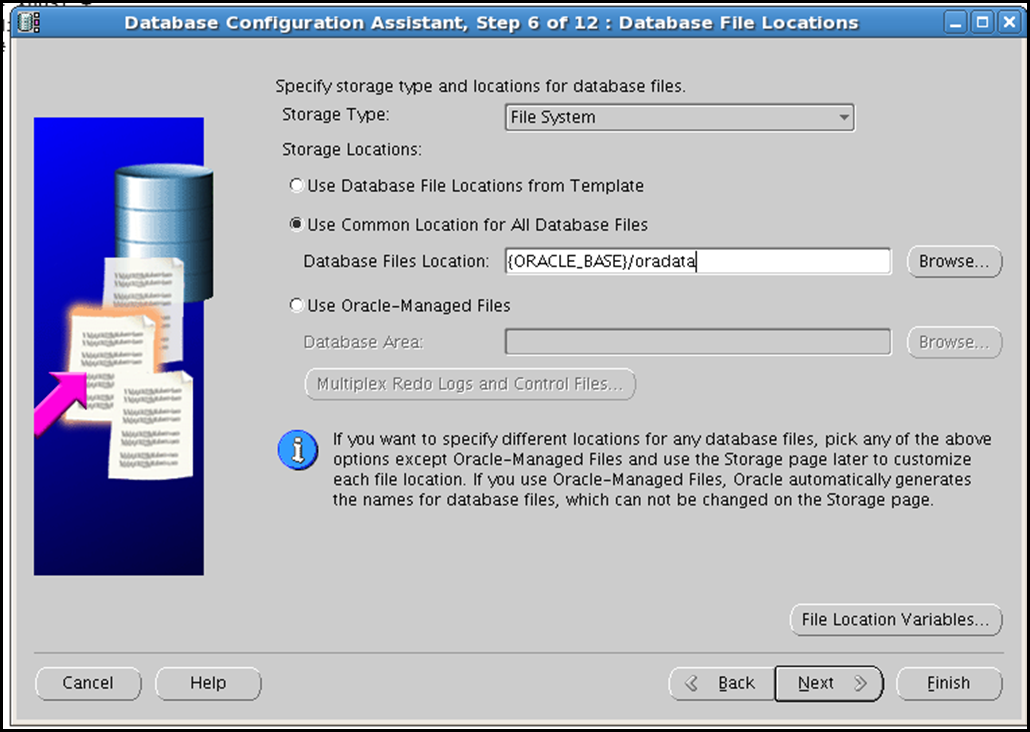Browse for the Database Files Location
This screenshot has width=1030, height=732.
[954, 262]
